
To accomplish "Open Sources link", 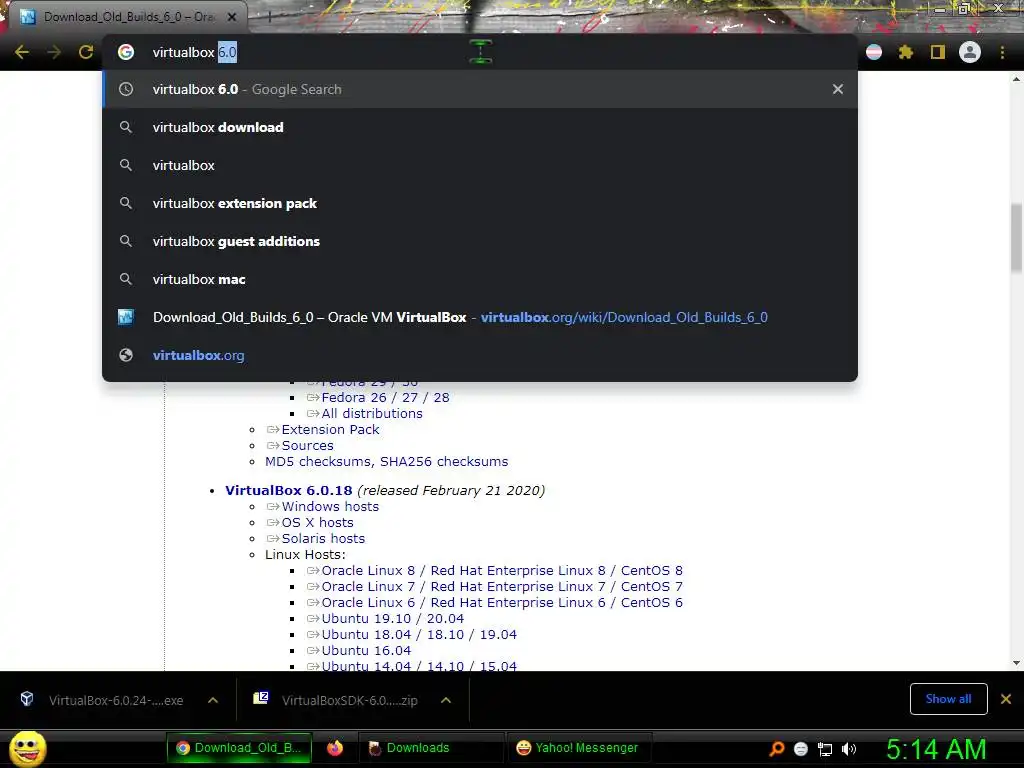I will [x=308, y=445].
